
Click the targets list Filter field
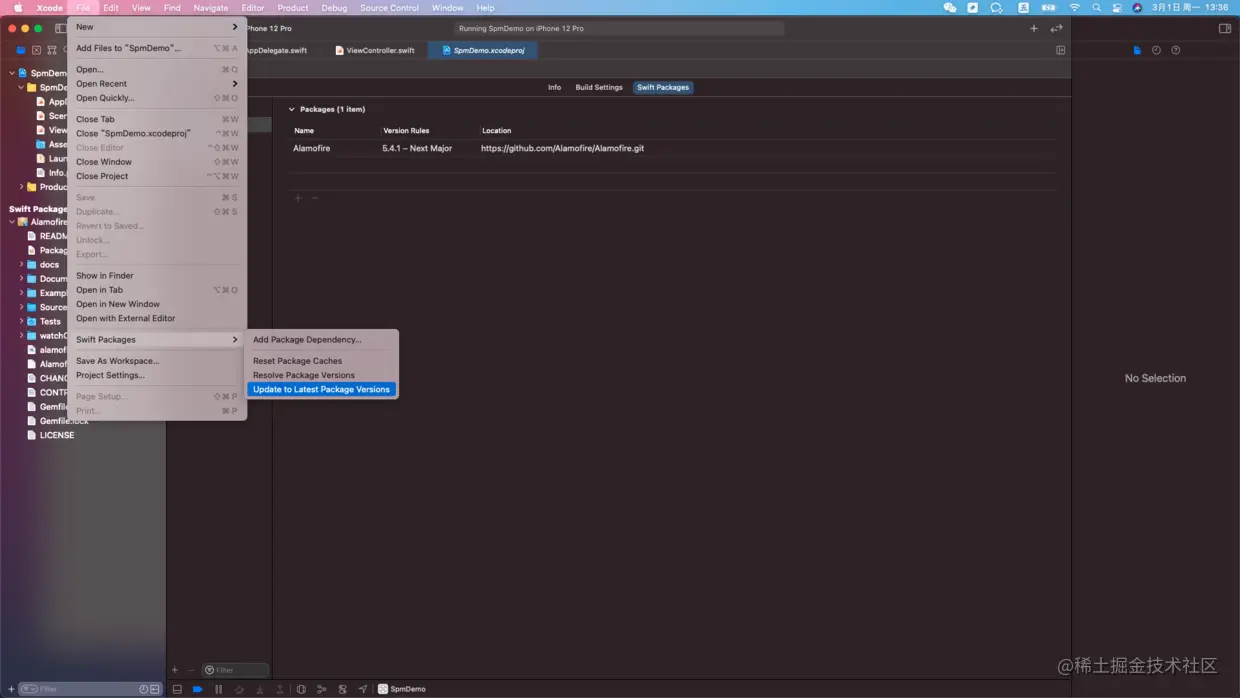[x=235, y=670]
